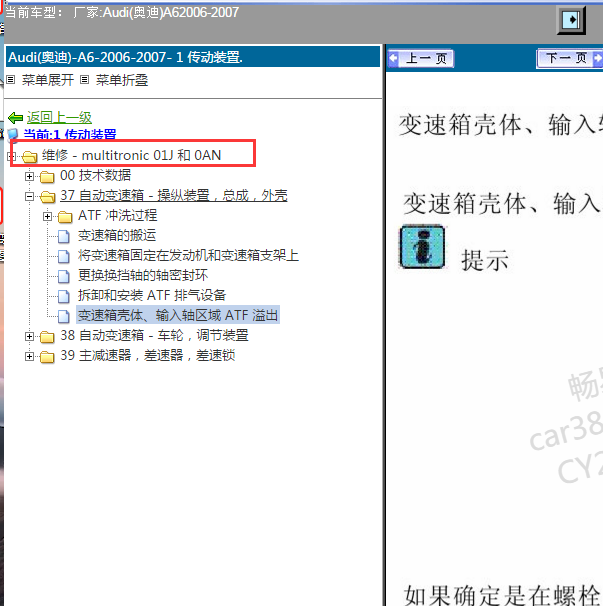Click folder icon of 38 自动变速箱
The height and width of the screenshot is (606, 603).
tap(47, 336)
